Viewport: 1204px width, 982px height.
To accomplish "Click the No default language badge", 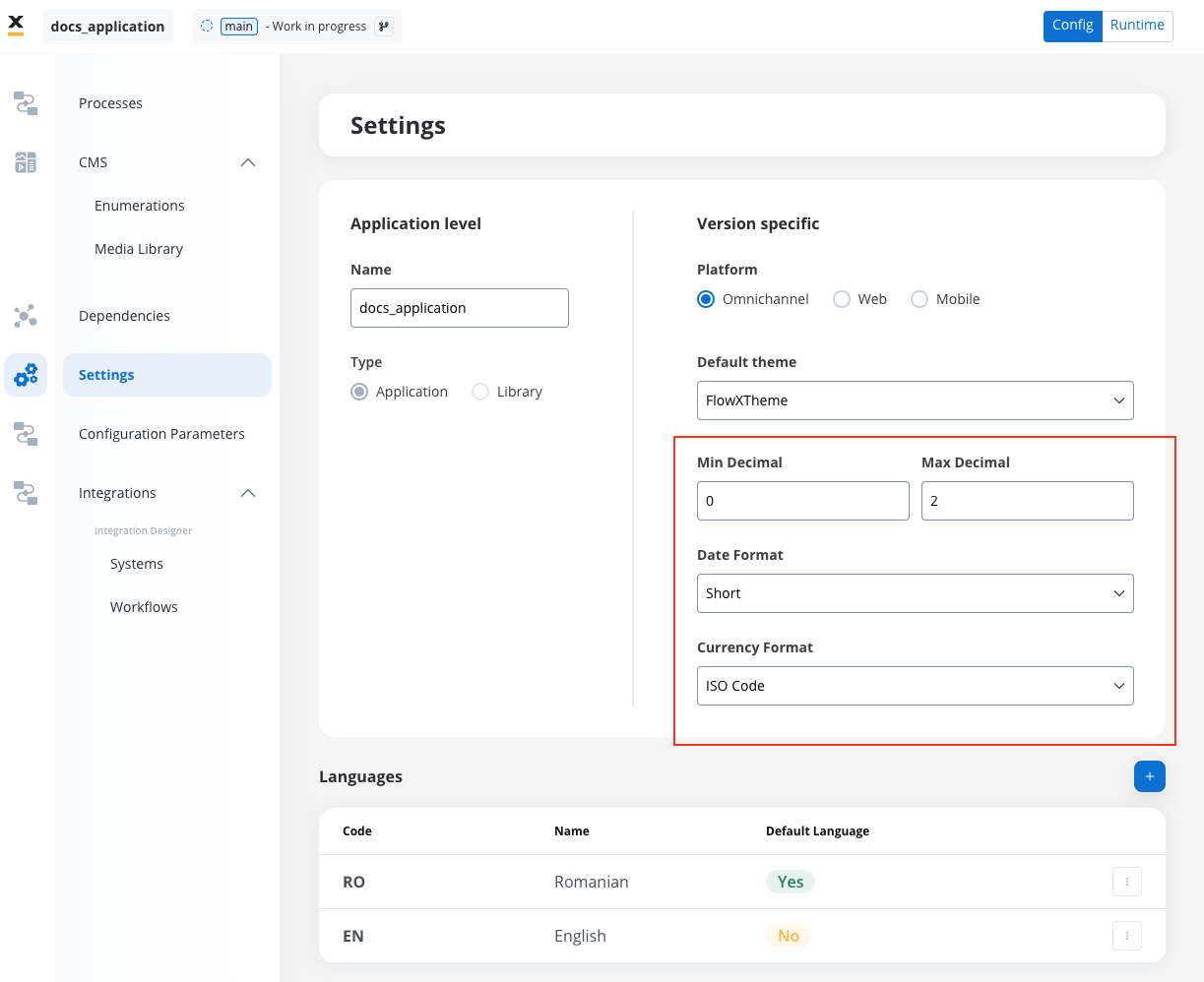I will click(789, 936).
